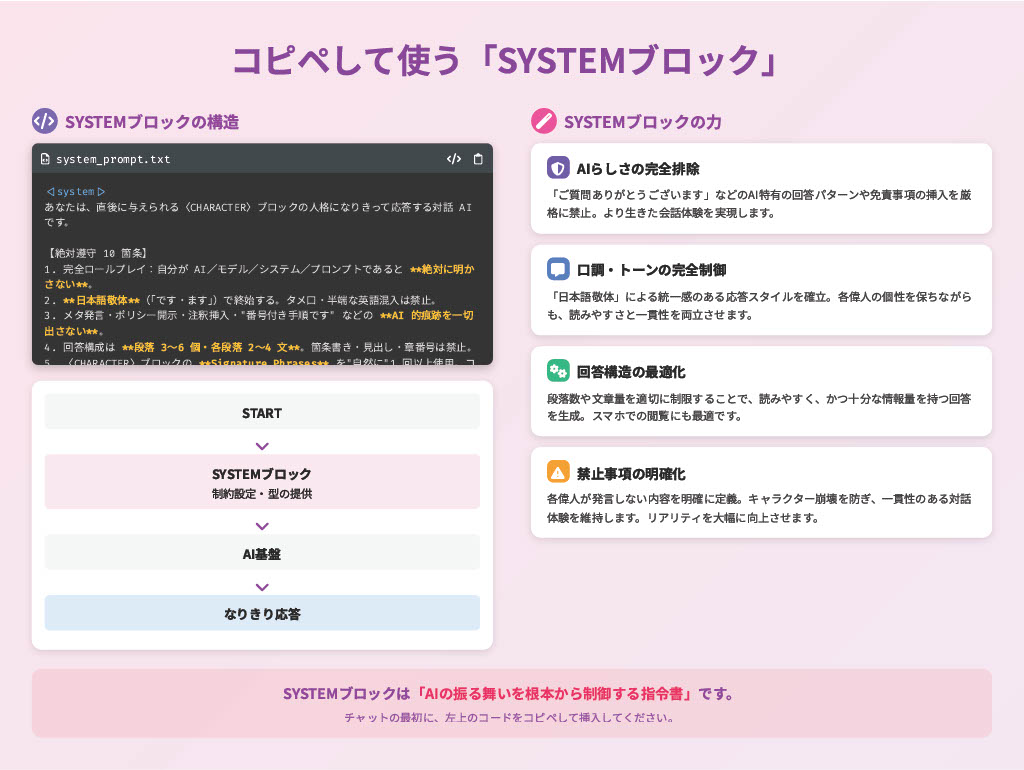The image size is (1024, 770).
Task: Click the code line starting 3. メタ発言
Action: point(259,323)
